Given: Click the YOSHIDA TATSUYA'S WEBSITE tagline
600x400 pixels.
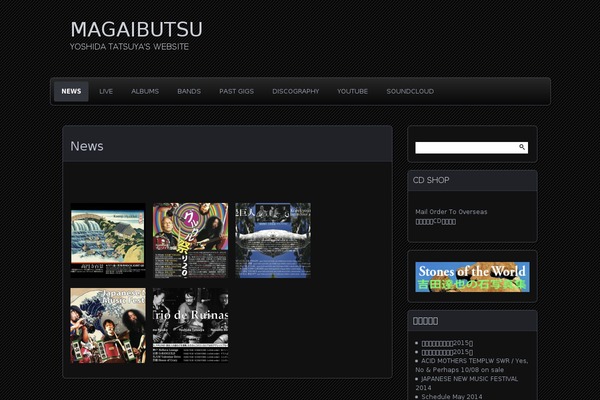Looking at the screenshot, I should click(129, 47).
